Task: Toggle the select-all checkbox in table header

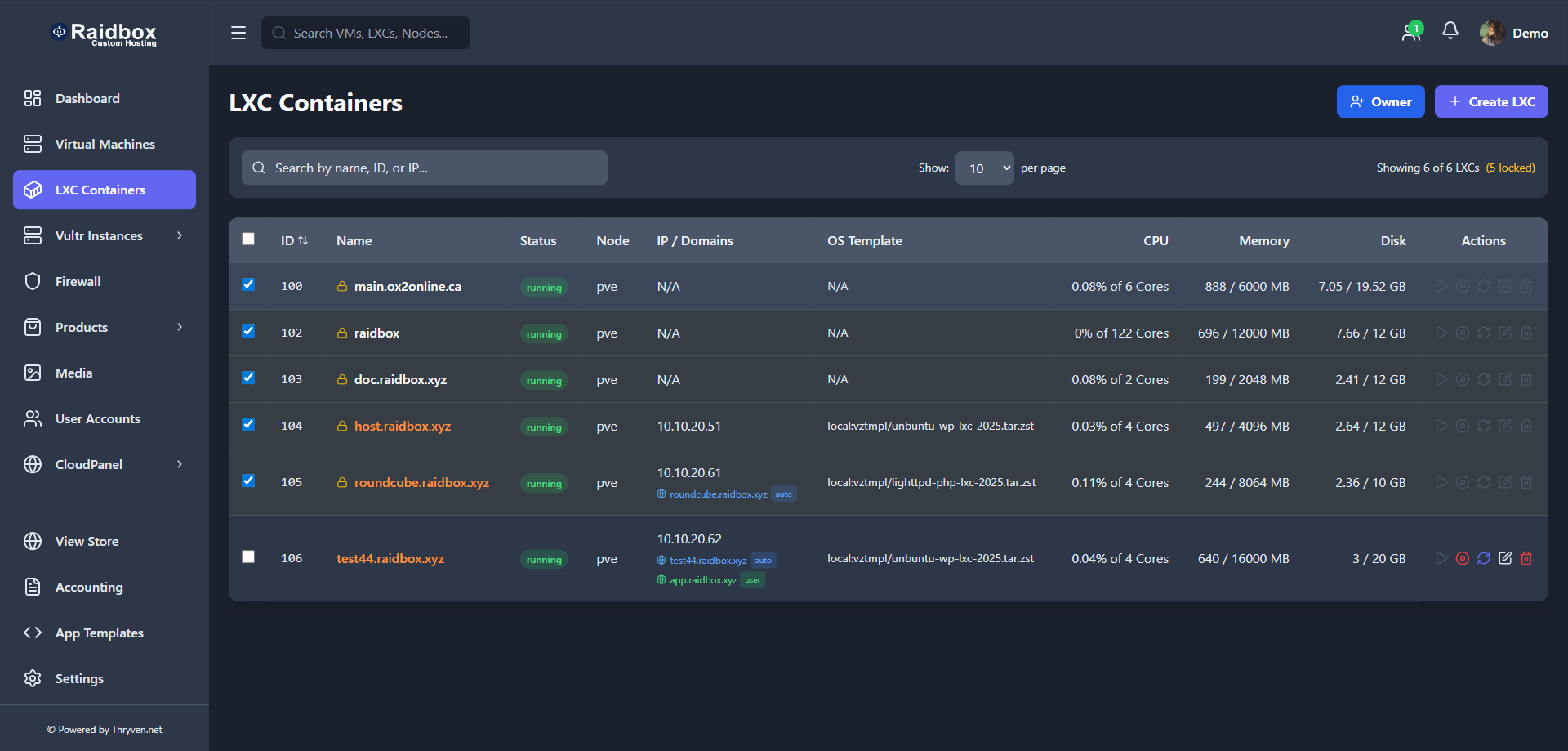Action: 248,239
